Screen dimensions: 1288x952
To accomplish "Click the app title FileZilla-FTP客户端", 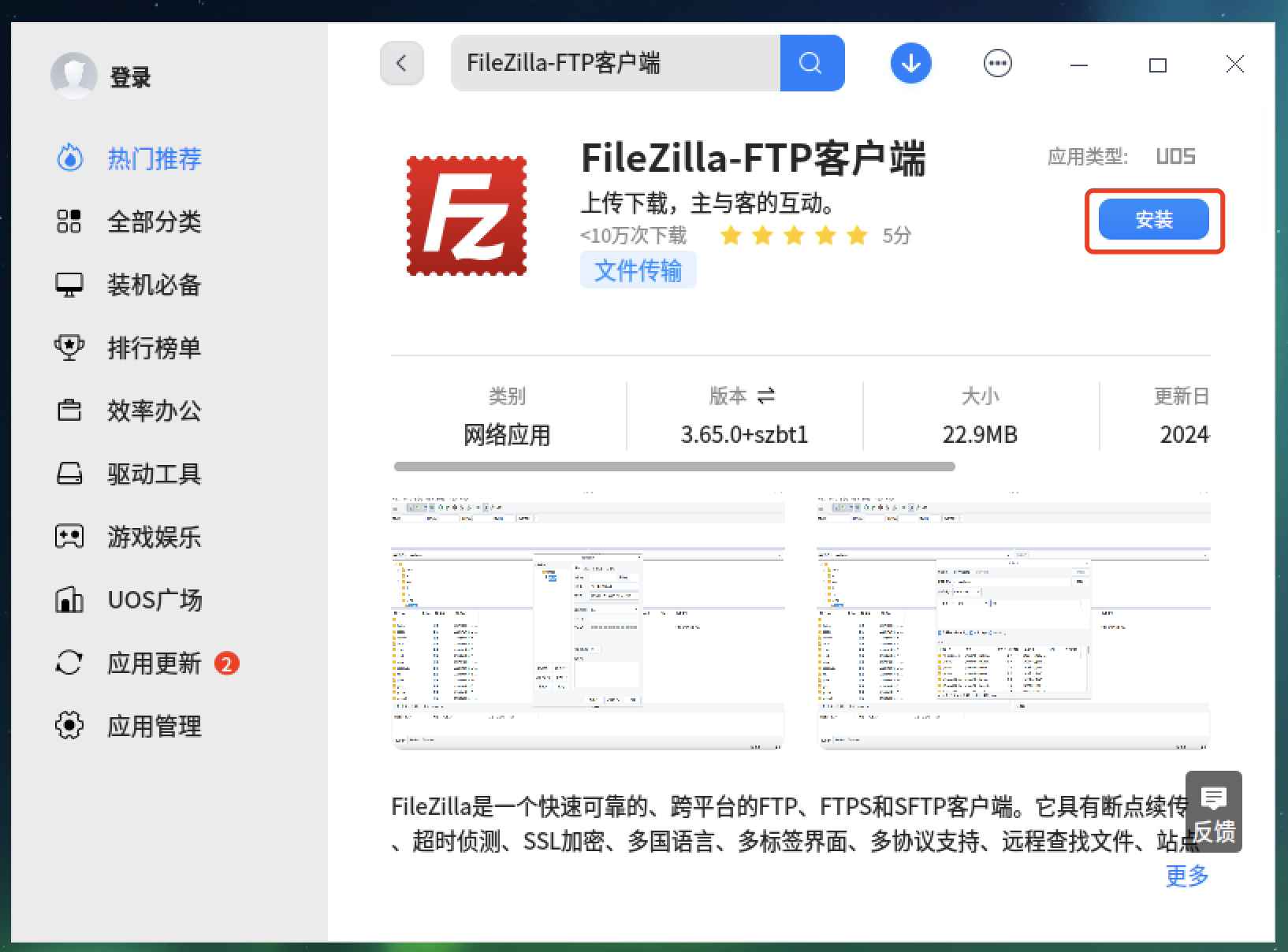I will tap(754, 158).
